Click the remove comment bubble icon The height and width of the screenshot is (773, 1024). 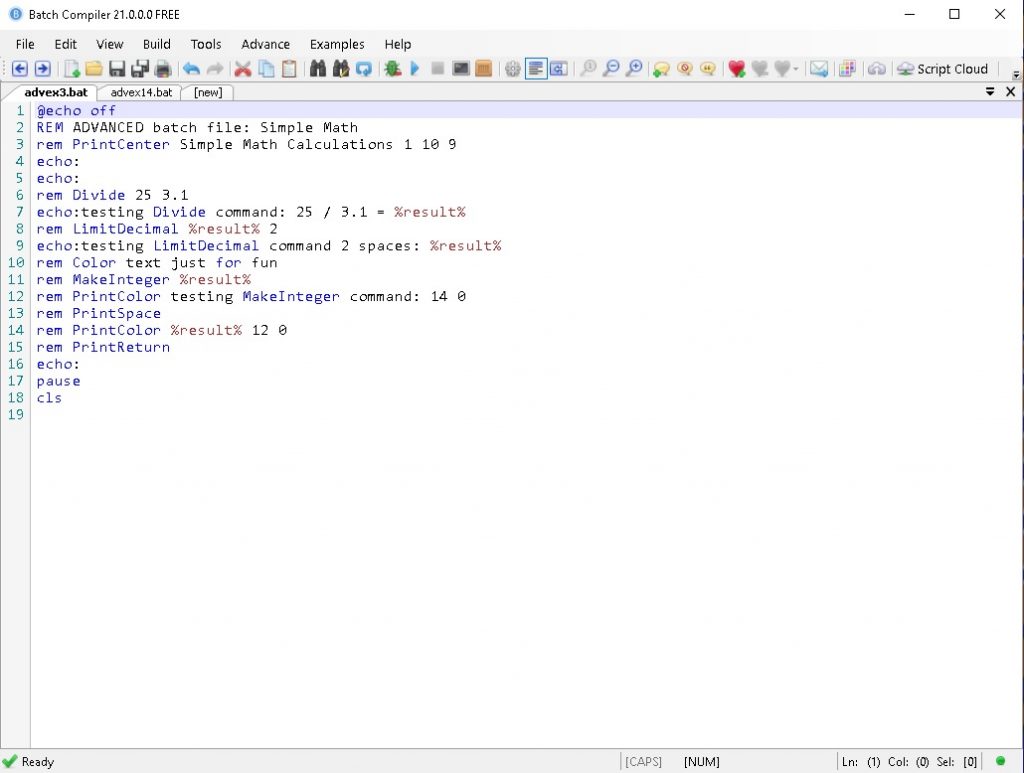click(x=685, y=69)
